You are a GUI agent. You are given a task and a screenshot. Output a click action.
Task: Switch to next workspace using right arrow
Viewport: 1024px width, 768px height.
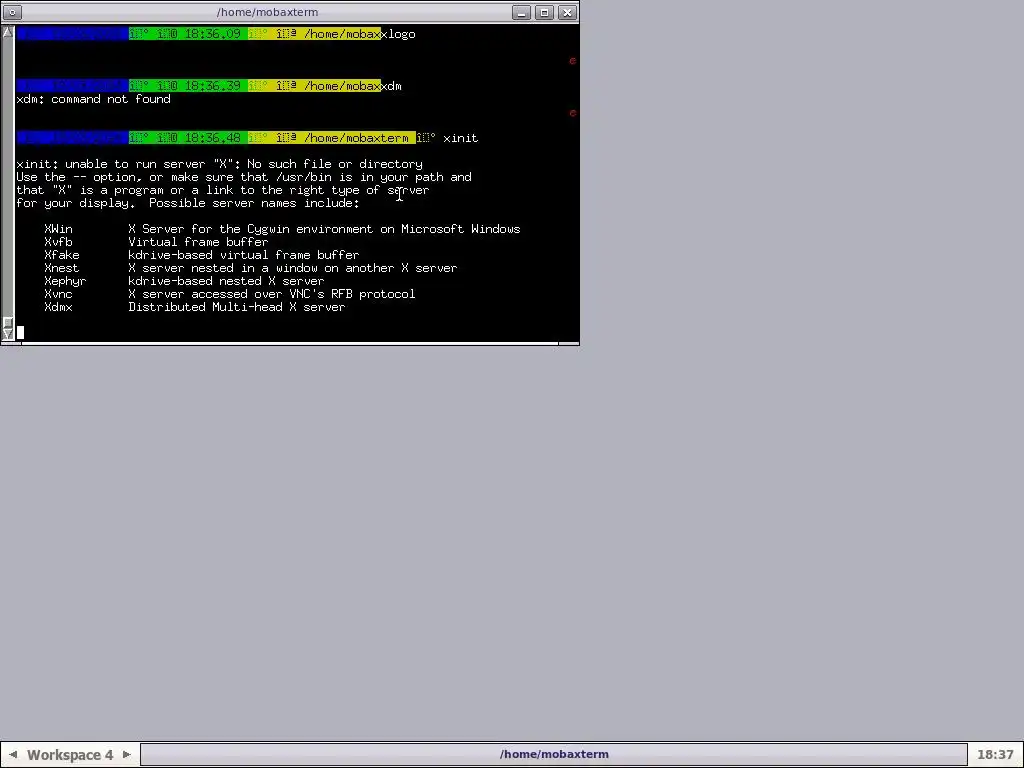tap(127, 754)
